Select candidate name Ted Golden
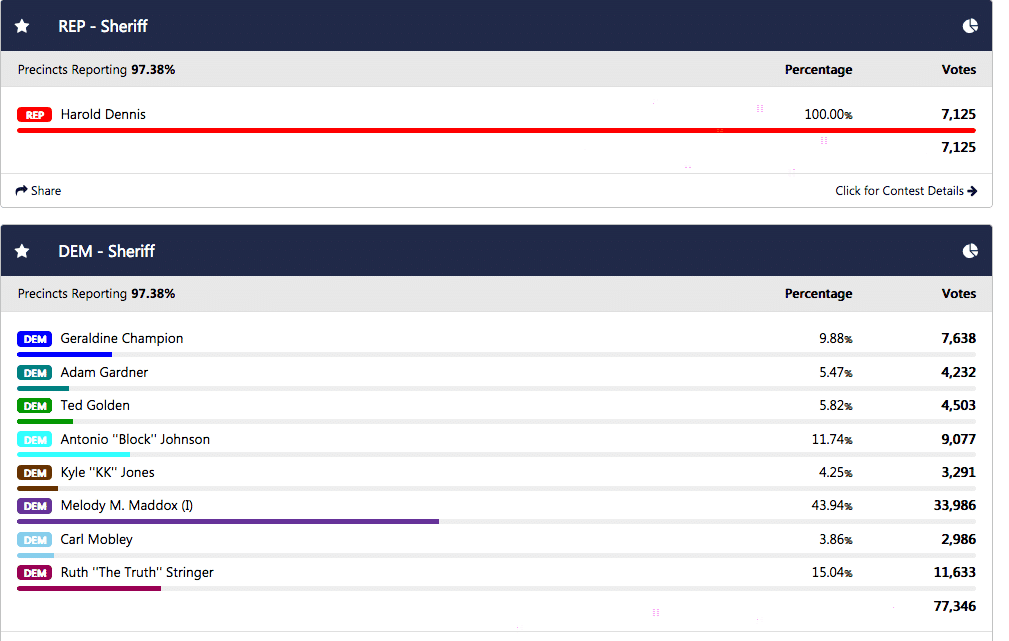 coord(95,405)
